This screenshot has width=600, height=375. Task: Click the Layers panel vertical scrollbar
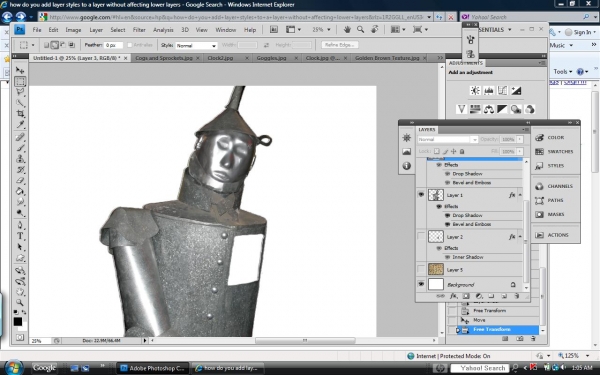click(x=526, y=241)
